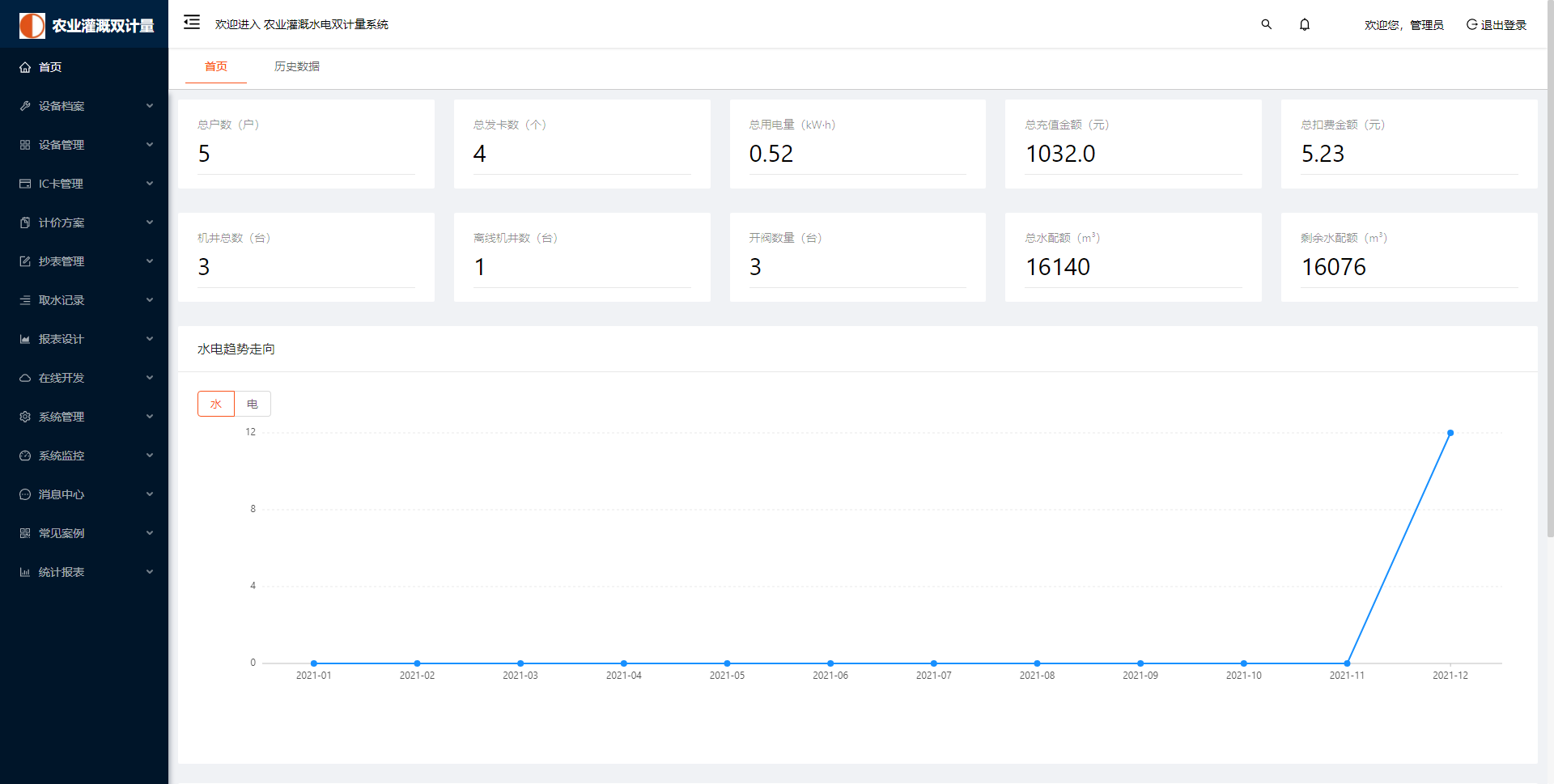The height and width of the screenshot is (784, 1554).
Task: Switch trend chart to 水 (water)
Action: coord(216,404)
